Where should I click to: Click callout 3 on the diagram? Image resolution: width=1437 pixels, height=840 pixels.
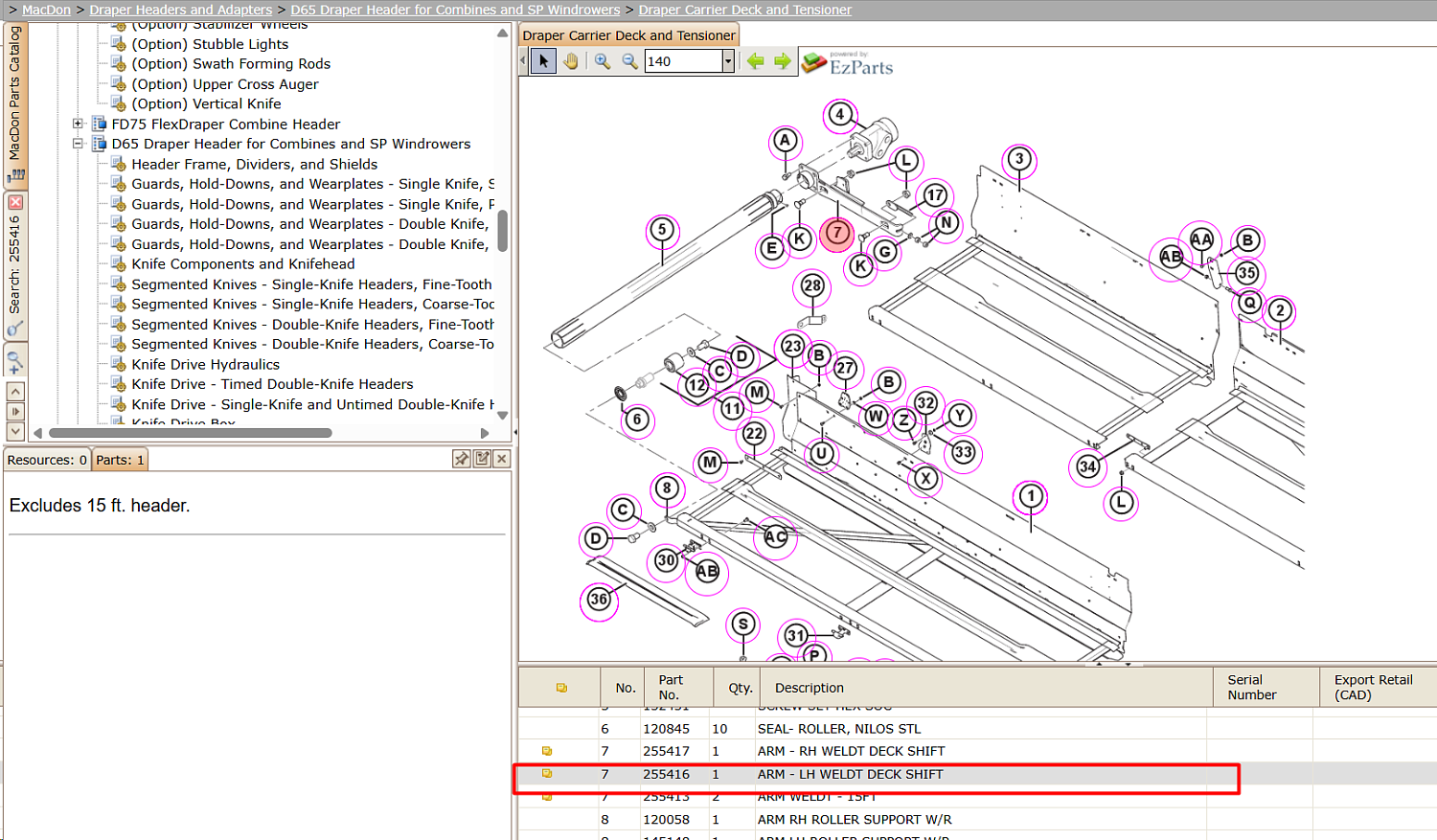tap(1019, 159)
